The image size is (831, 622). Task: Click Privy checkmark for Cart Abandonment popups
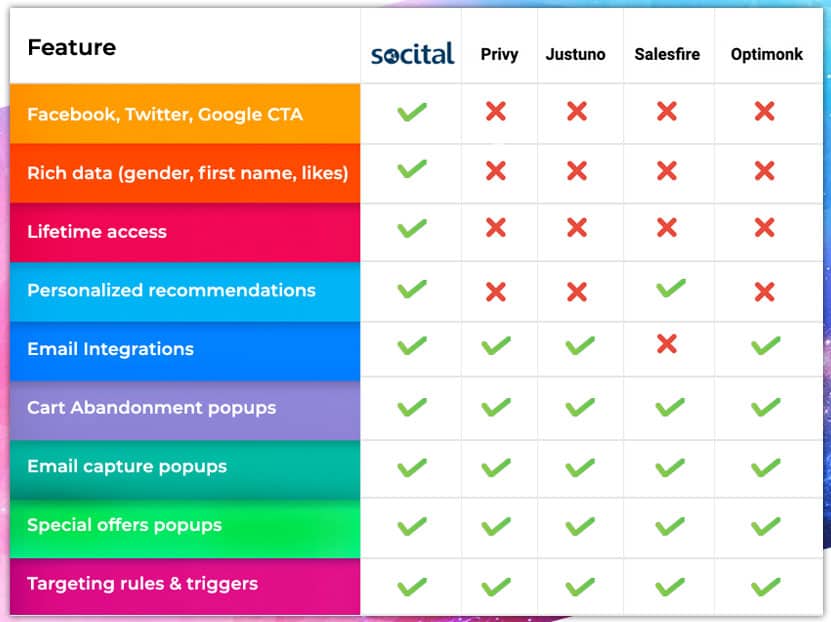[x=495, y=407]
